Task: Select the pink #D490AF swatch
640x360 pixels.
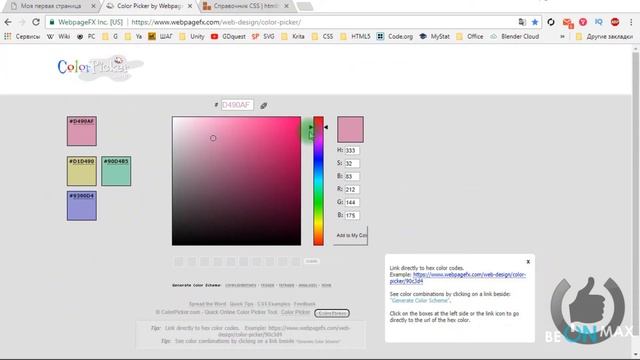Action: coord(82,131)
